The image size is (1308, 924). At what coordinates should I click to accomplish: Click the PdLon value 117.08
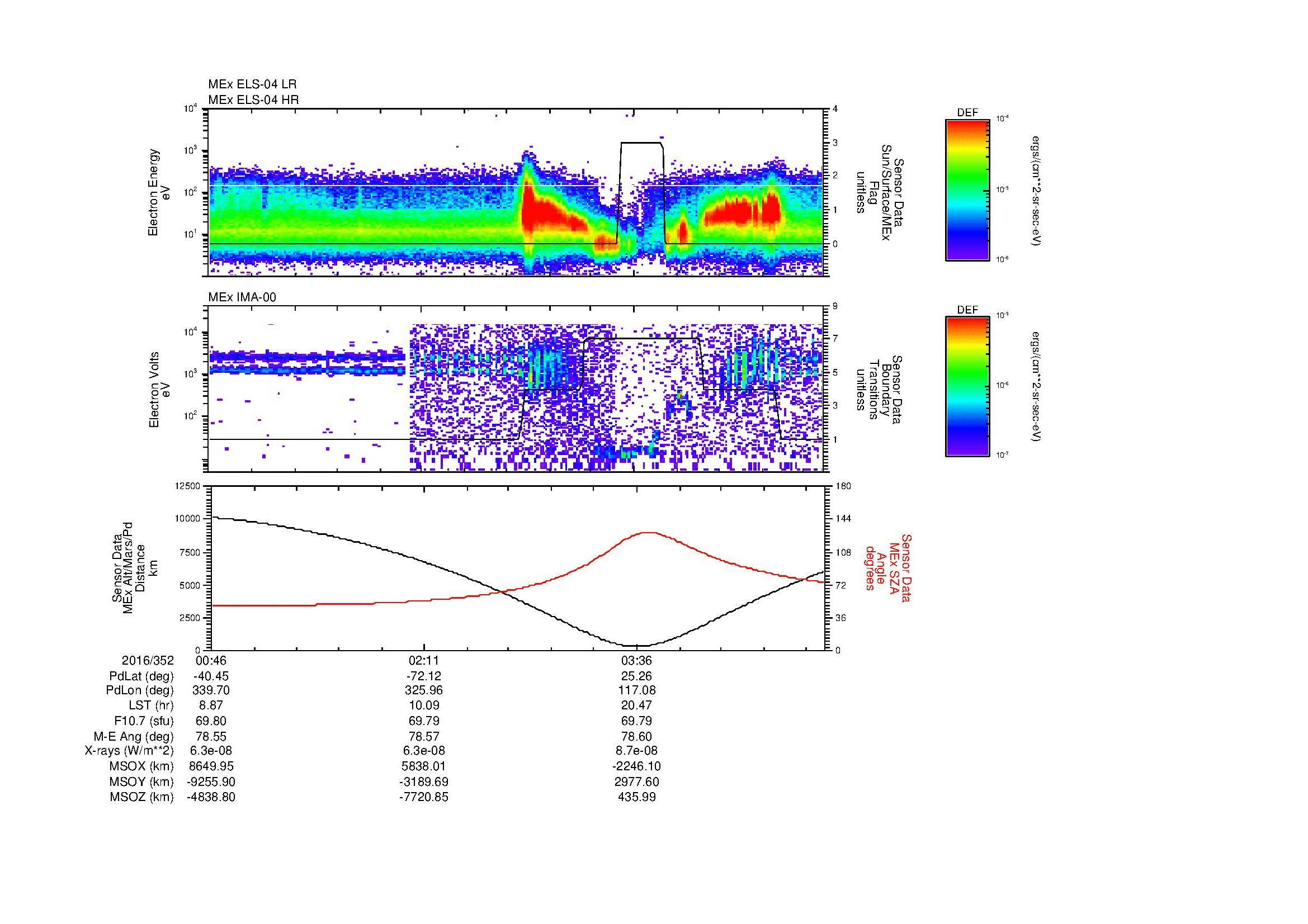click(x=636, y=690)
